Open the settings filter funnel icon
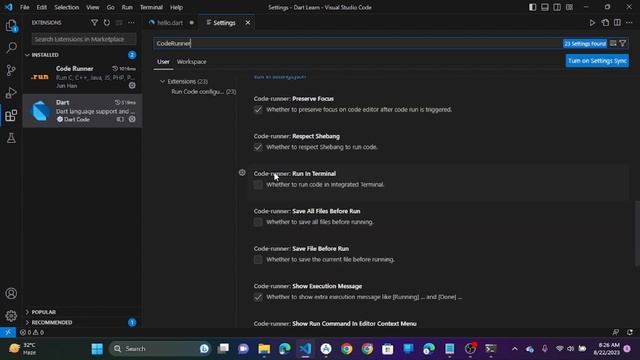640x360 pixels. (x=622, y=43)
